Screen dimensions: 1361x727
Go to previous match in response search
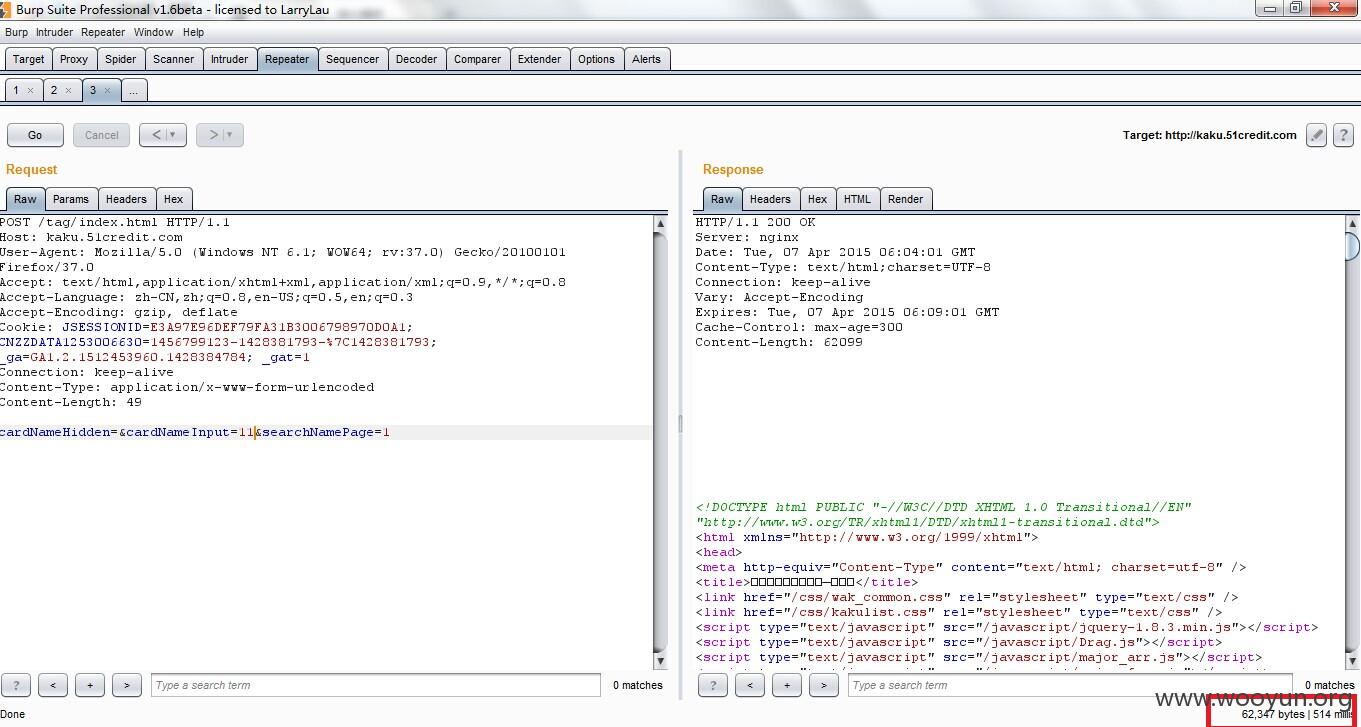(x=749, y=685)
